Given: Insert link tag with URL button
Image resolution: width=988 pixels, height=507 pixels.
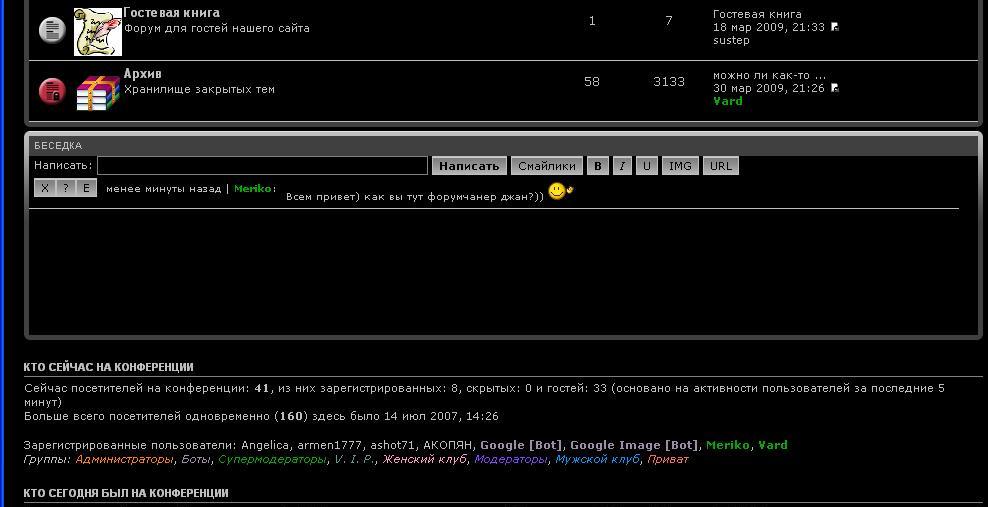Looking at the screenshot, I should pos(720,166).
